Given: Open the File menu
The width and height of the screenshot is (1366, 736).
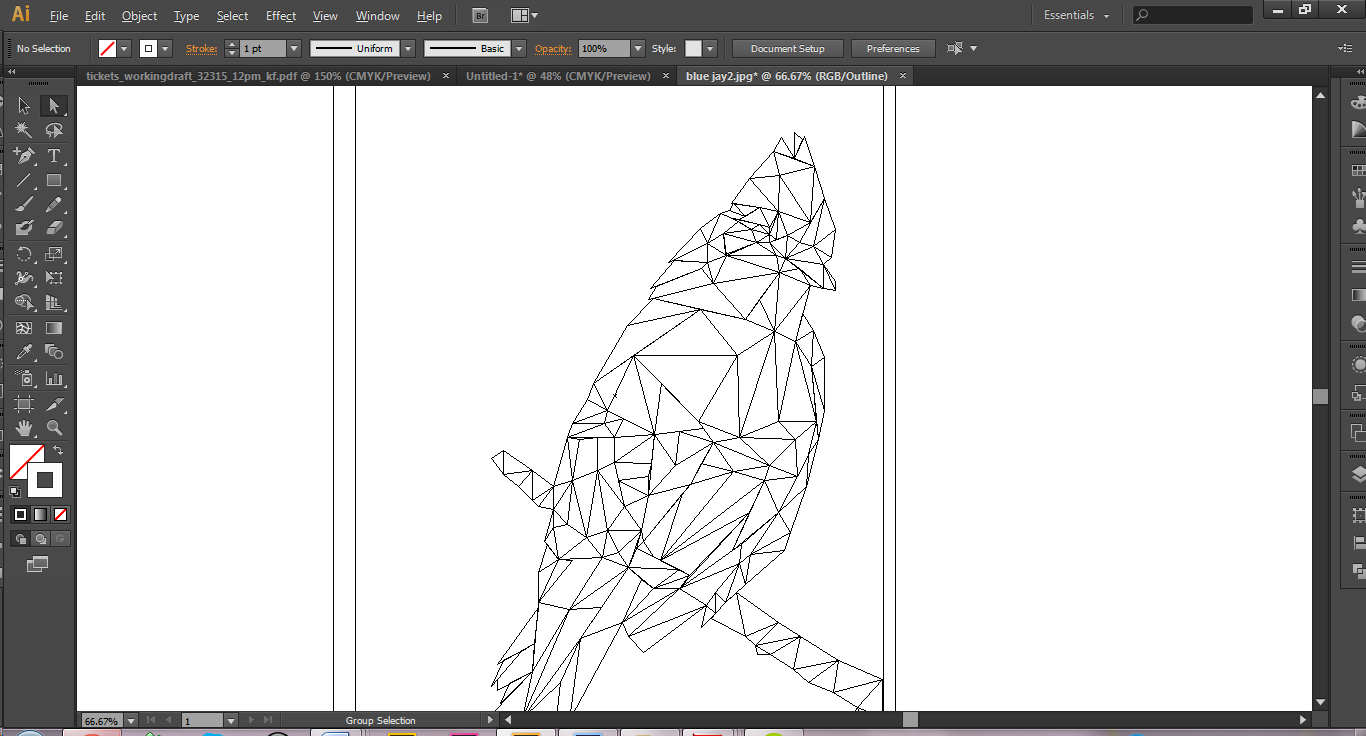Looking at the screenshot, I should (x=59, y=16).
